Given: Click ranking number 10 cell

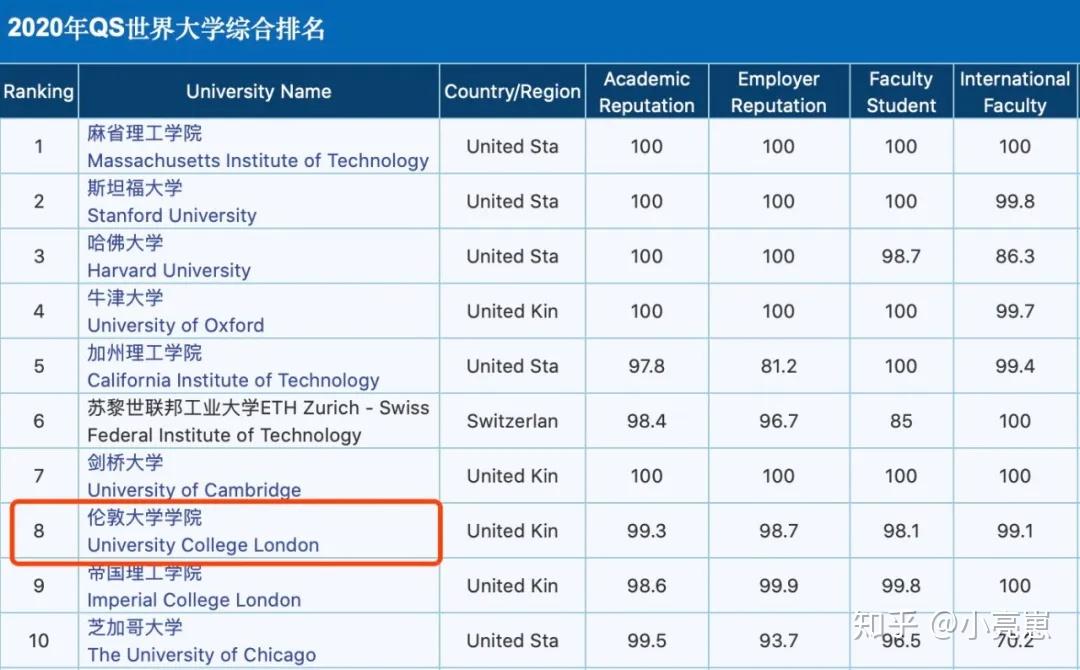Looking at the screenshot, I should click(39, 641).
